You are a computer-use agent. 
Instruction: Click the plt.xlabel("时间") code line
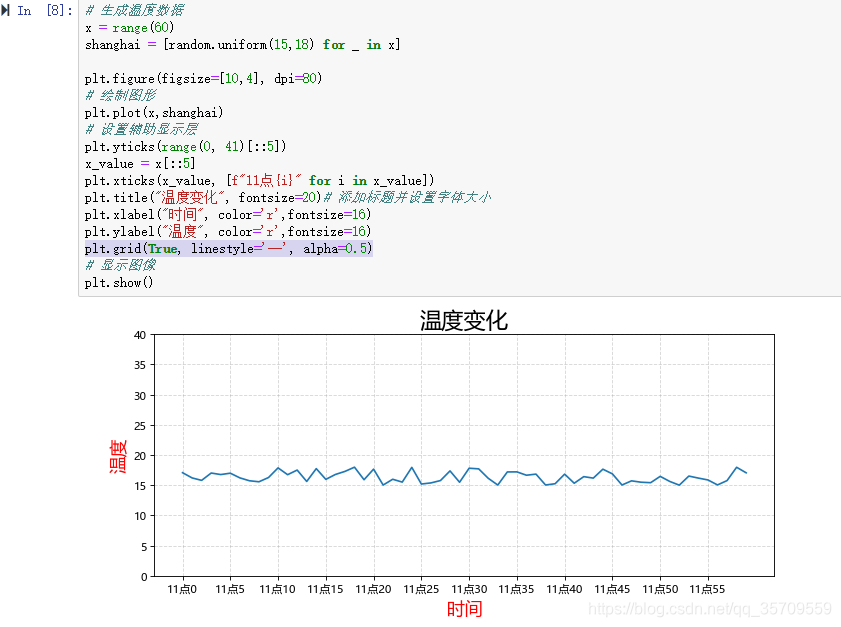point(228,215)
